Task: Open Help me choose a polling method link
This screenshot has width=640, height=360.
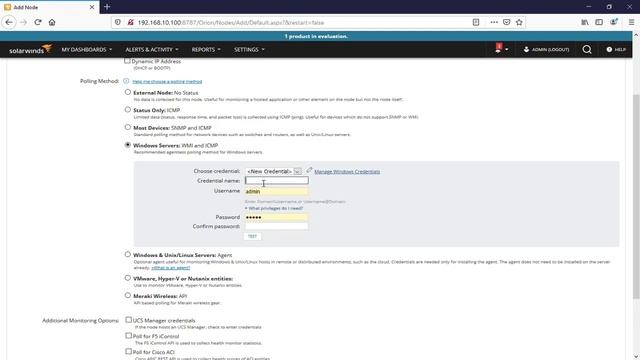Action: tap(167, 82)
